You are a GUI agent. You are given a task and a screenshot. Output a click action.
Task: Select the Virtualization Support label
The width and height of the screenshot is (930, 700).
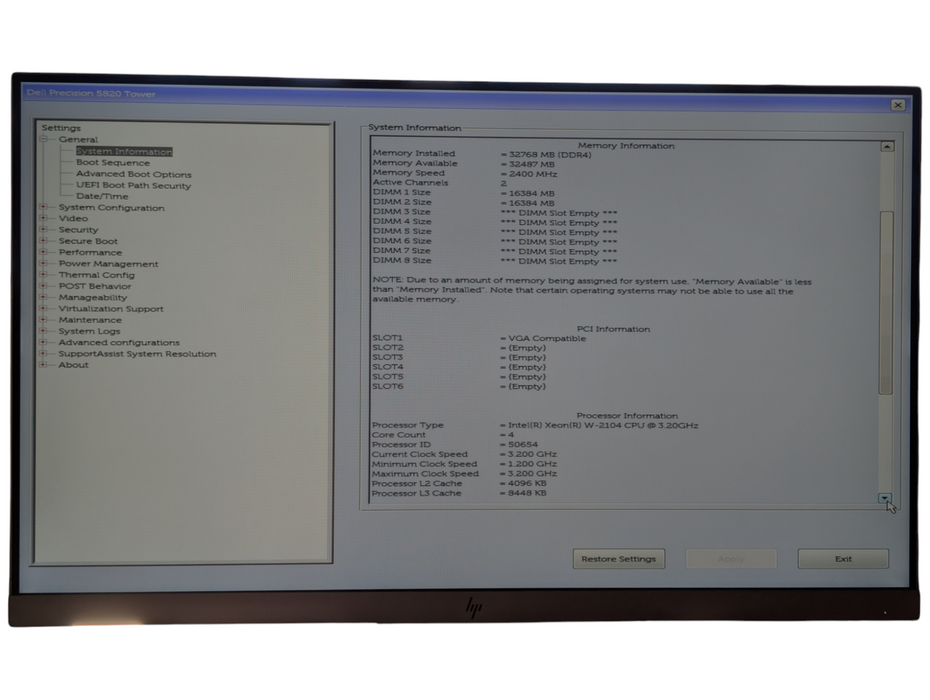coord(111,308)
